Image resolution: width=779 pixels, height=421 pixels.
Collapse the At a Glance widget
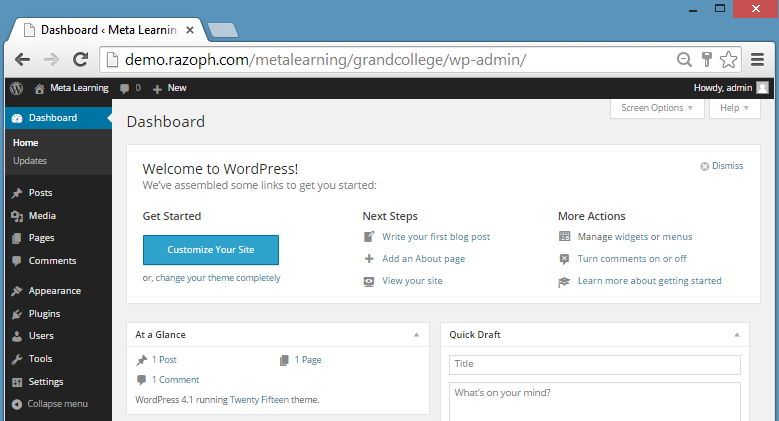tap(416, 335)
